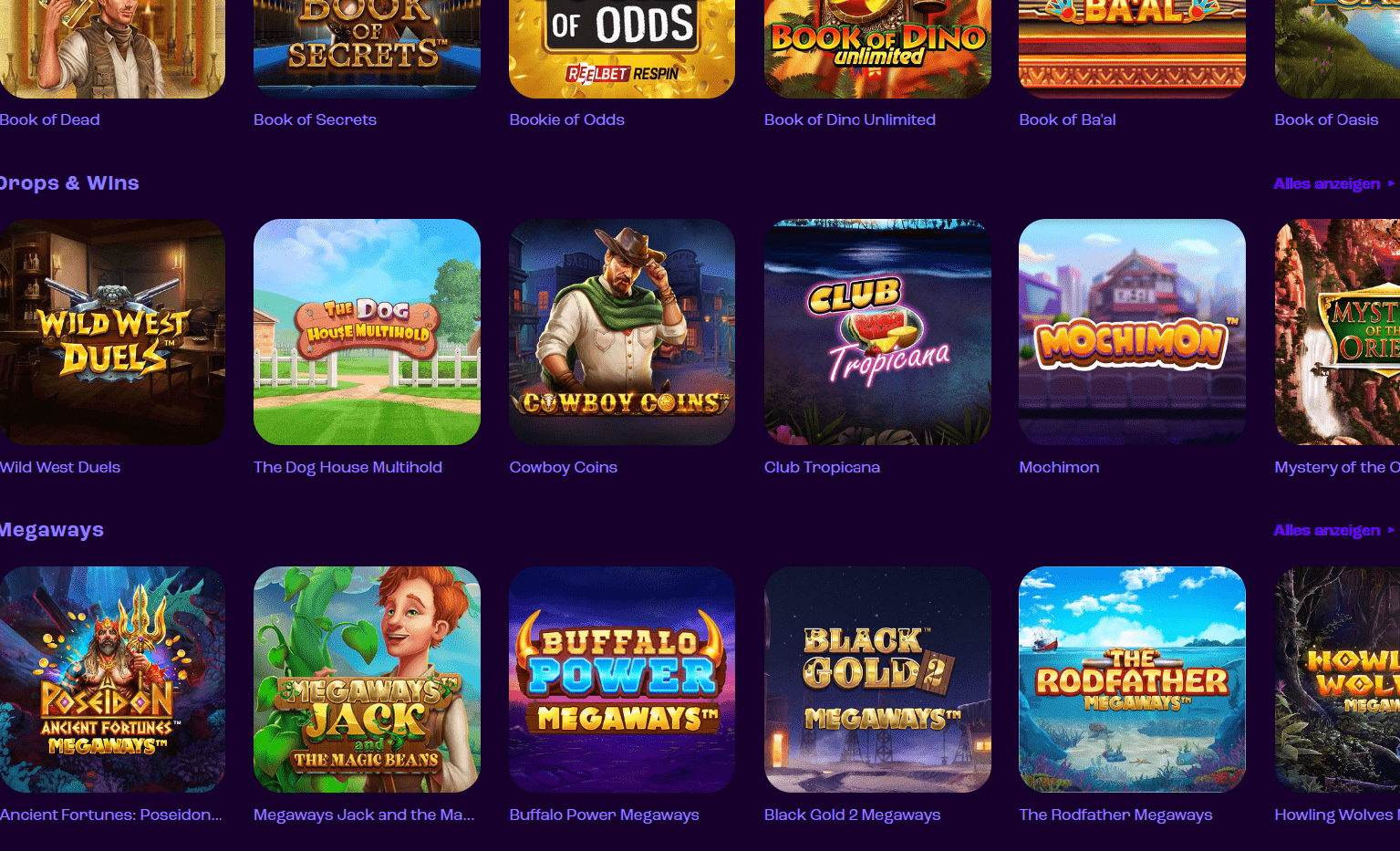Click the Megaways section heading
Image resolution: width=1400 pixels, height=851 pixels.
(x=52, y=530)
